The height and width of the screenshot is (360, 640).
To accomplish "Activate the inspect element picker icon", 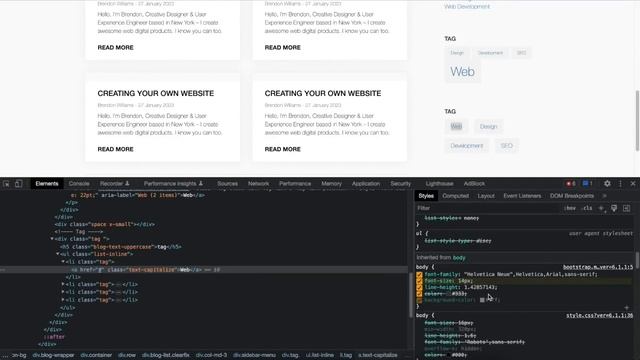I will pos(7,184).
